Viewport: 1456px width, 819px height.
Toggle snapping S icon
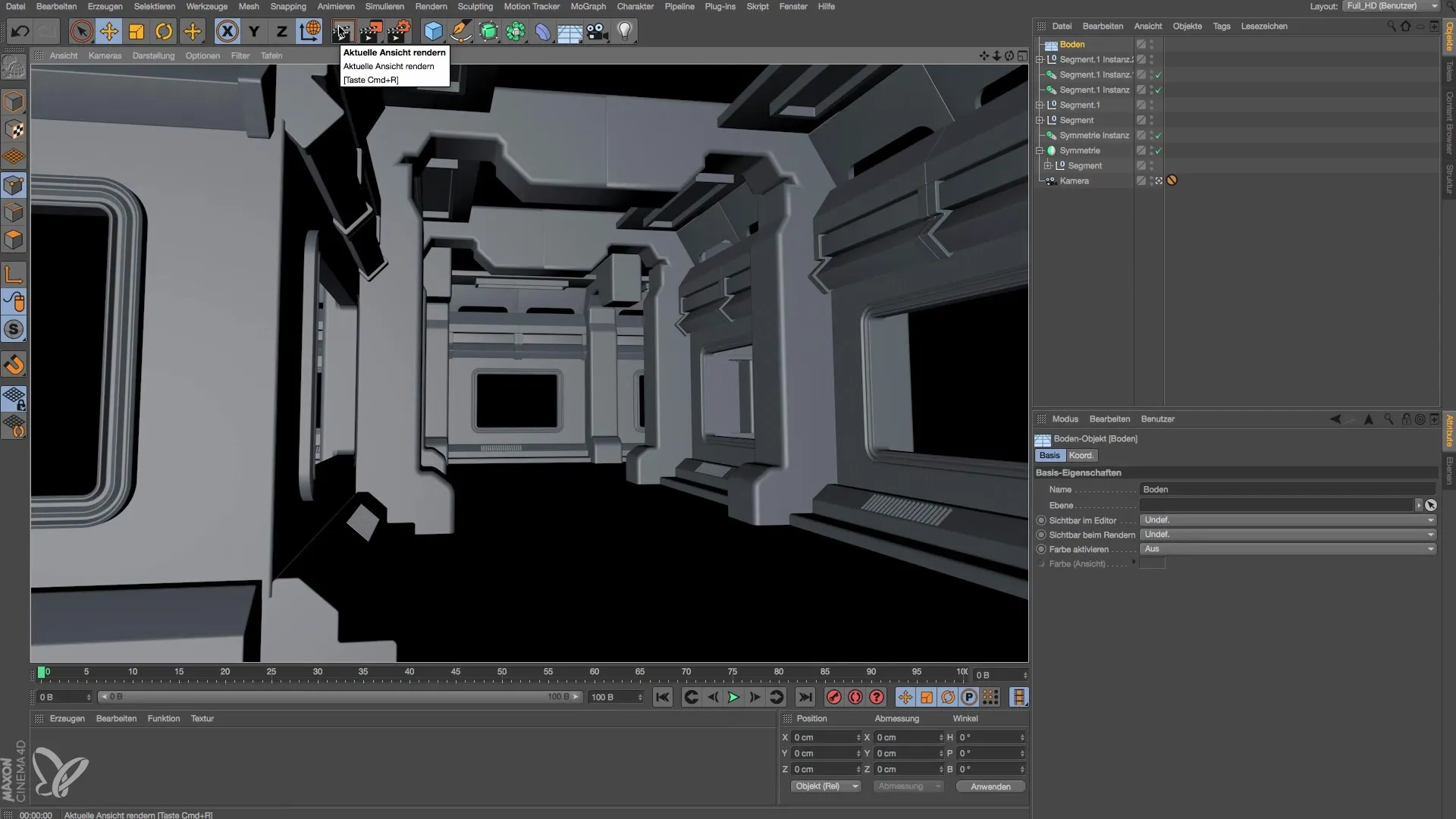[14, 330]
